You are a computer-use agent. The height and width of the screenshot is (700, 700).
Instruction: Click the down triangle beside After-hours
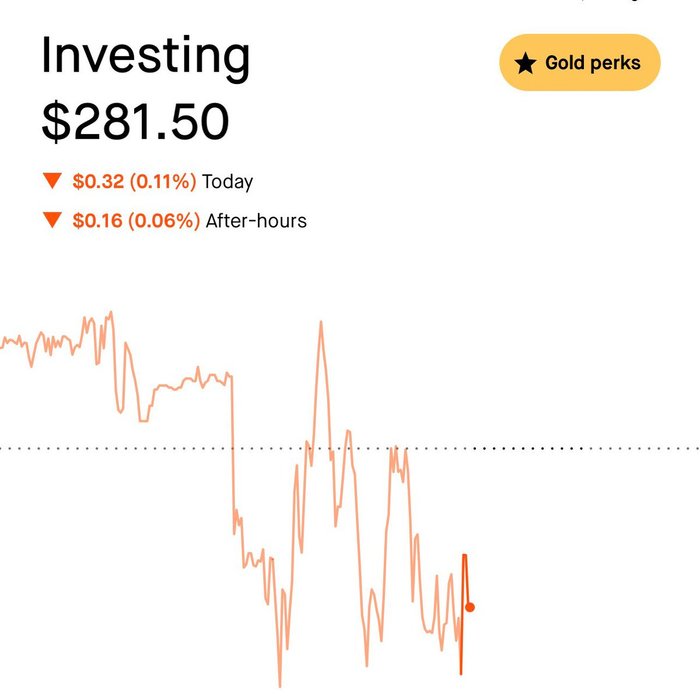(52, 220)
